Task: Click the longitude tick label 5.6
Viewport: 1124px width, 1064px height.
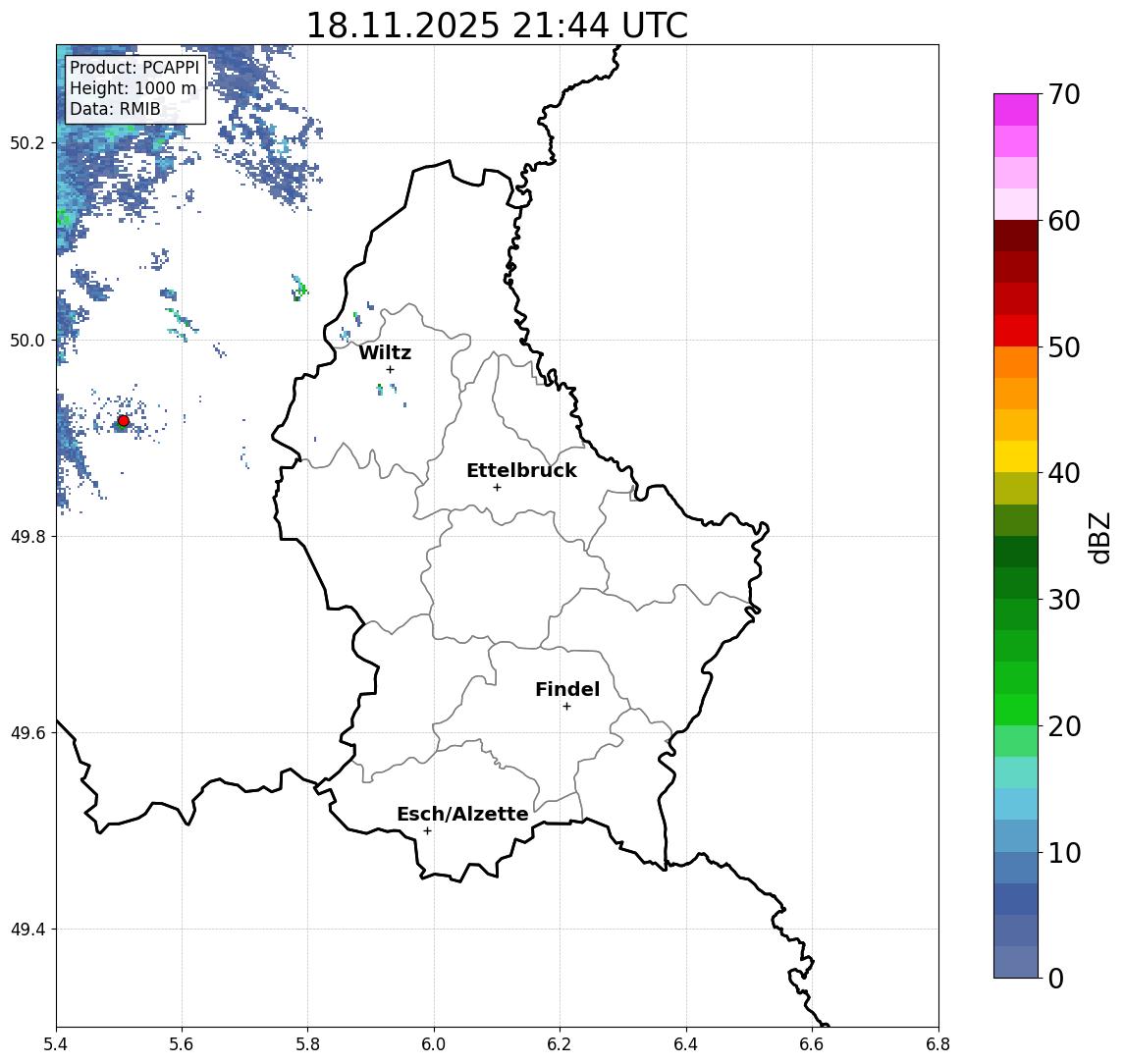Action: [182, 1044]
